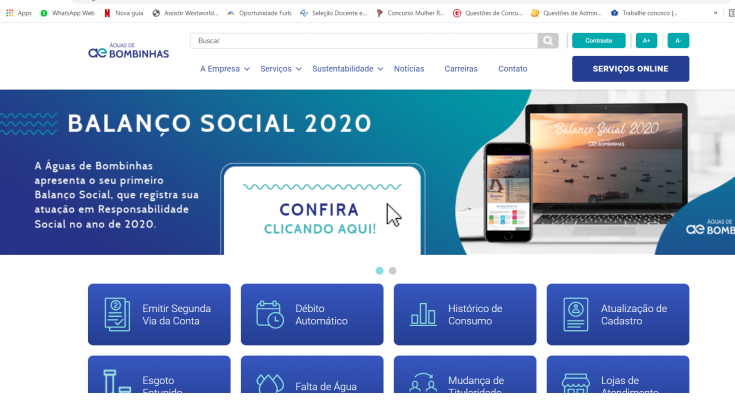This screenshot has height=400, width=735.
Task: Open Emitir Segunda Via da Conta icon
Action: click(x=117, y=314)
